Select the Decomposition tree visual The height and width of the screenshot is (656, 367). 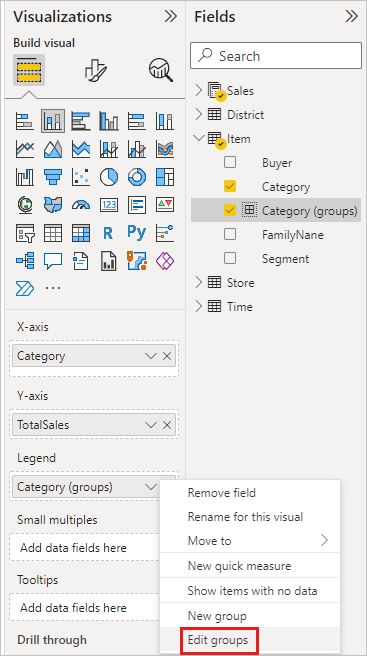[24, 261]
